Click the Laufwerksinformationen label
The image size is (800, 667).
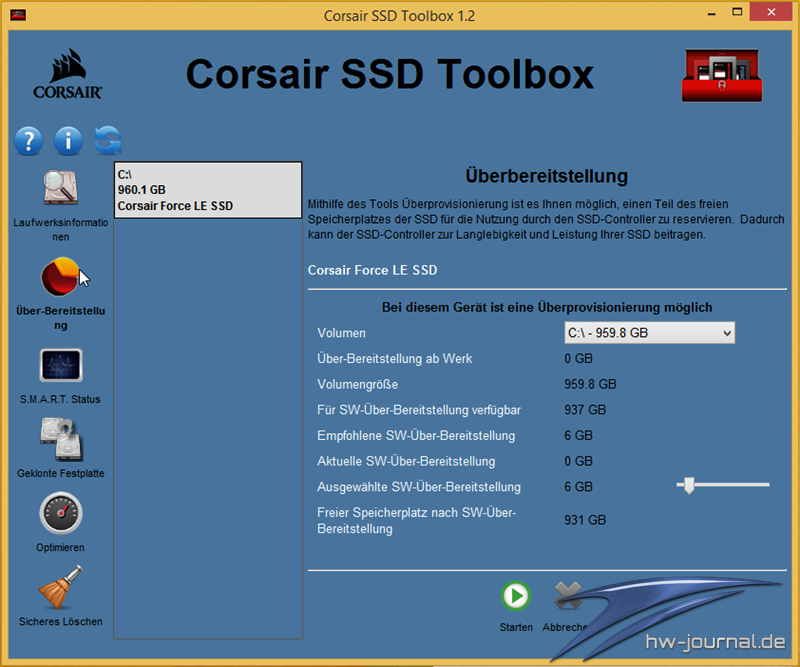pyautogui.click(x=60, y=230)
